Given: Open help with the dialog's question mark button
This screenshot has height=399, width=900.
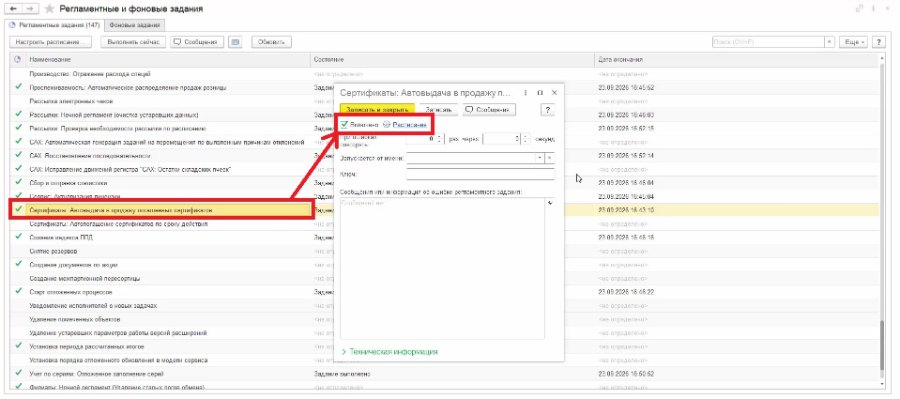Looking at the screenshot, I should point(548,109).
